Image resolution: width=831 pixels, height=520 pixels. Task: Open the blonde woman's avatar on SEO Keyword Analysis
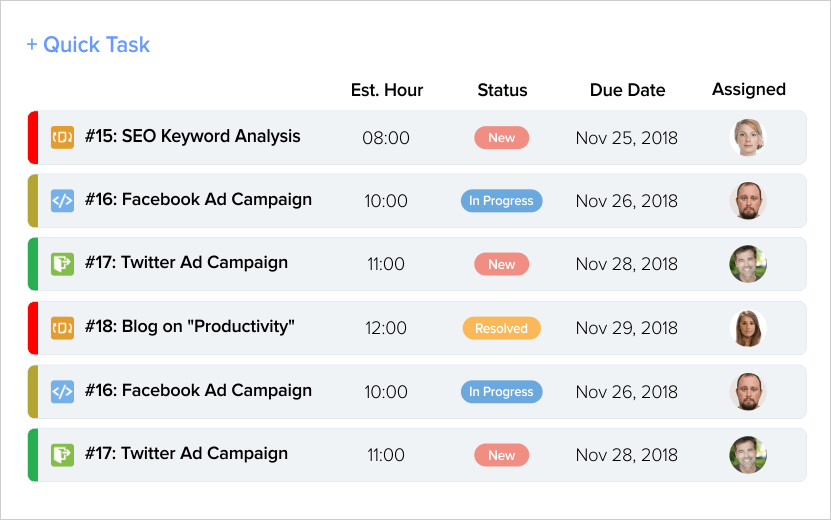pos(748,137)
